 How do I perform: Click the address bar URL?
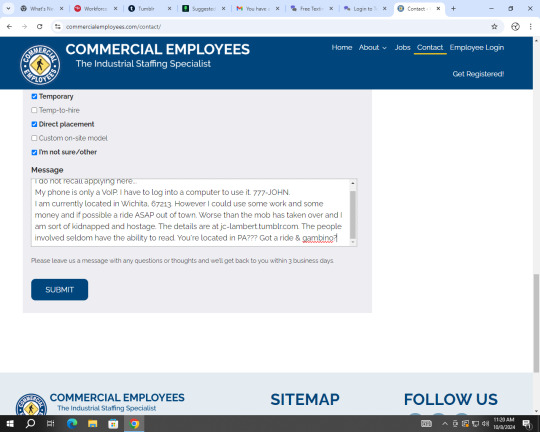[113, 27]
